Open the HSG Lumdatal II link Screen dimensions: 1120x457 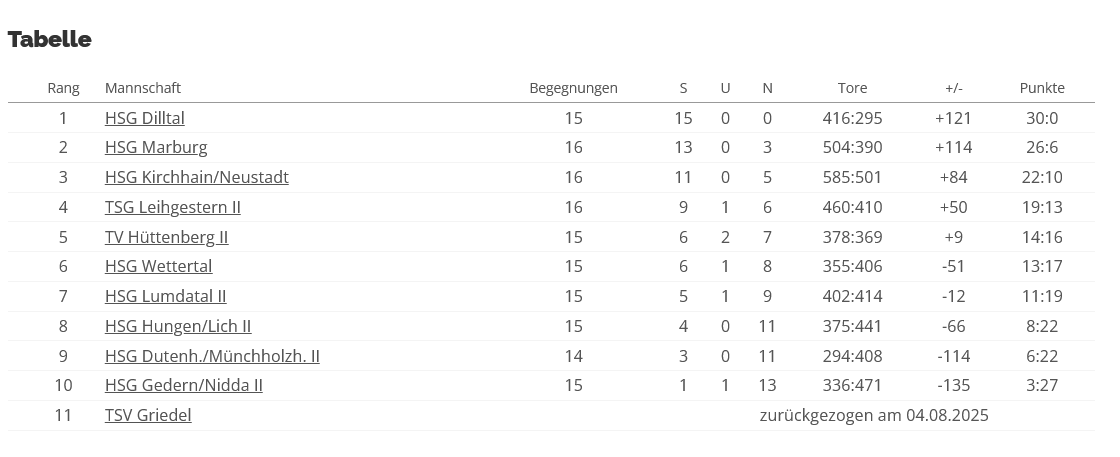pyautogui.click(x=165, y=296)
